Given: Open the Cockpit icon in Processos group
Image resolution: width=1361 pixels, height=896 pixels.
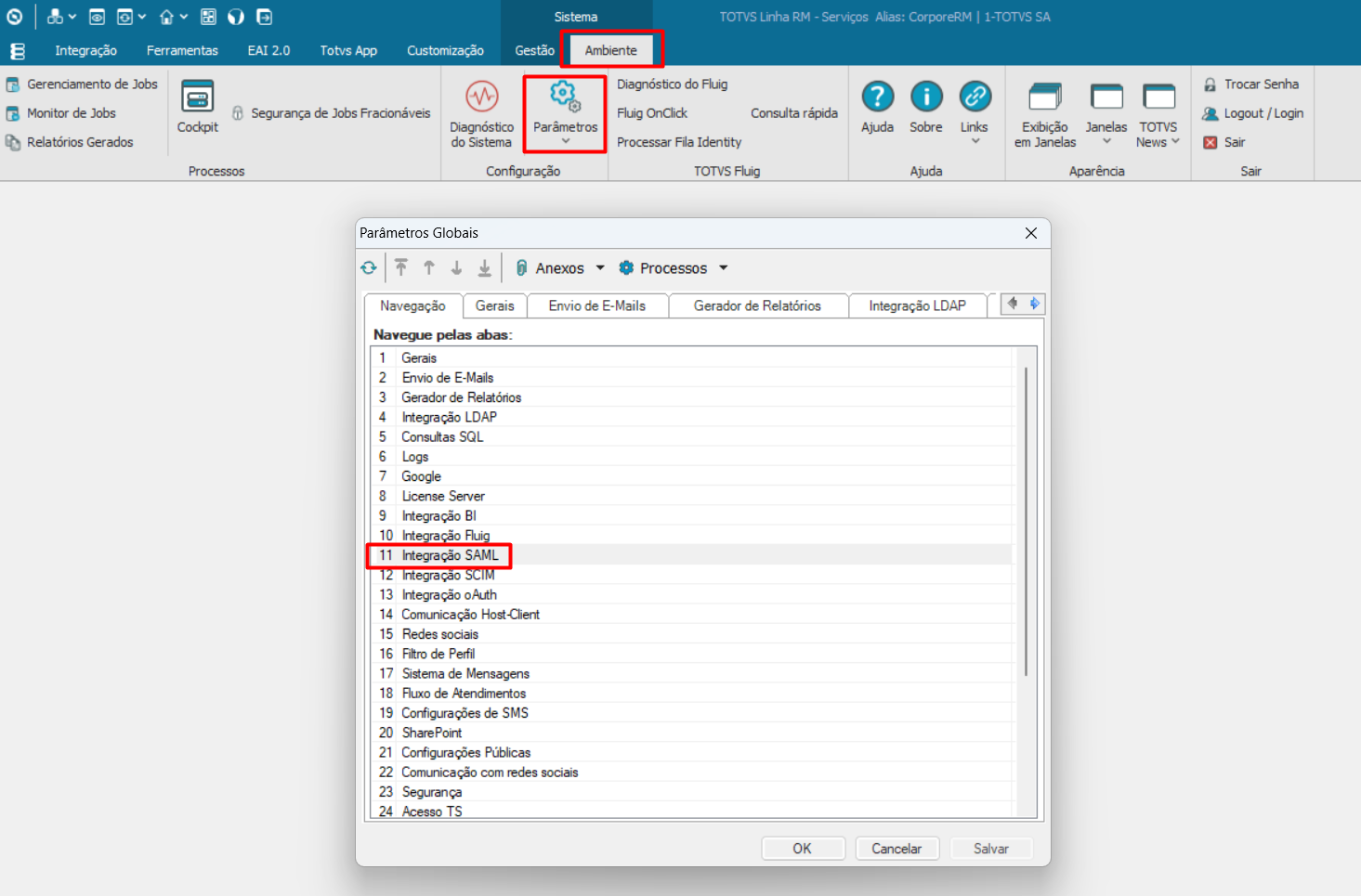Looking at the screenshot, I should tap(197, 97).
